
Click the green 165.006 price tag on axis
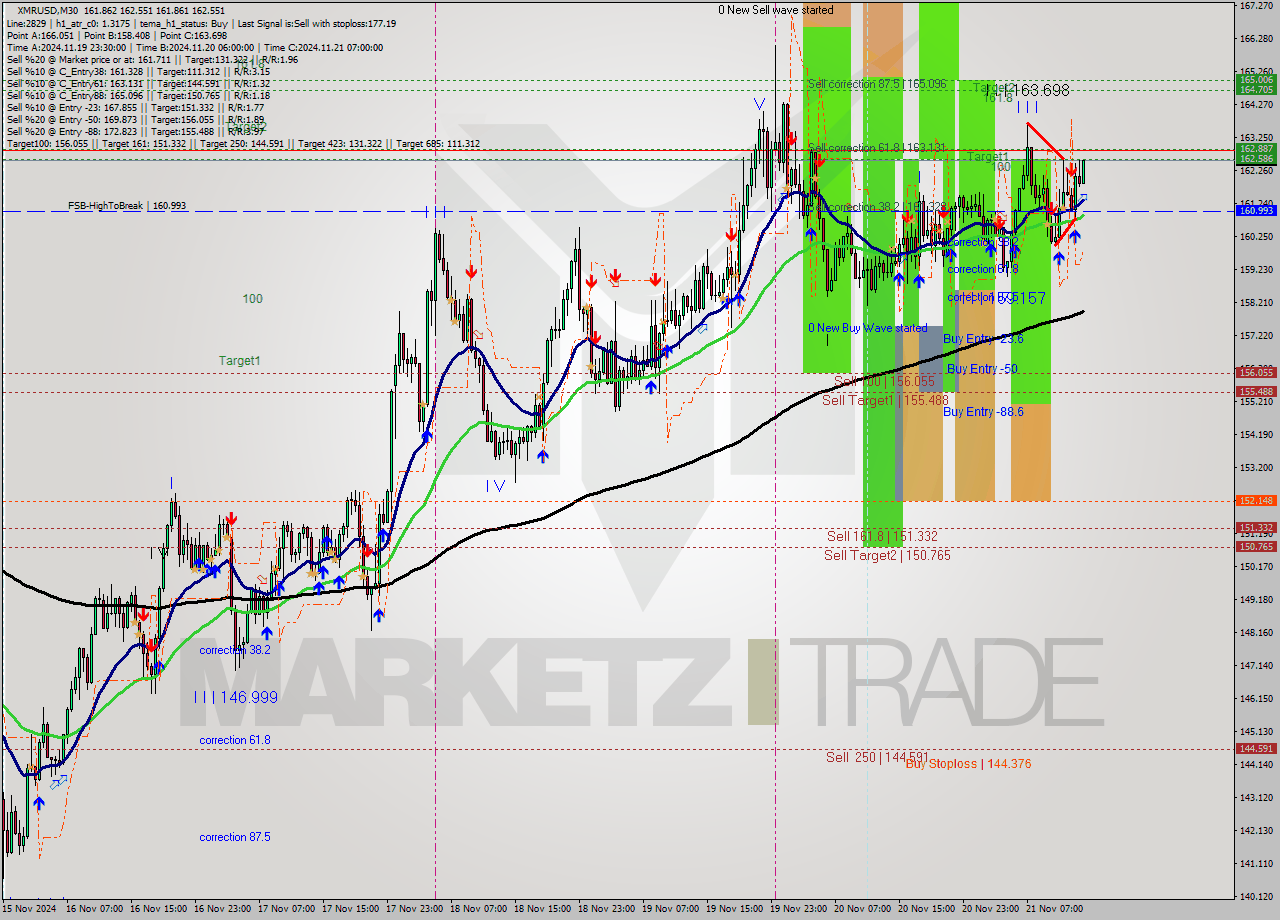(1256, 79)
